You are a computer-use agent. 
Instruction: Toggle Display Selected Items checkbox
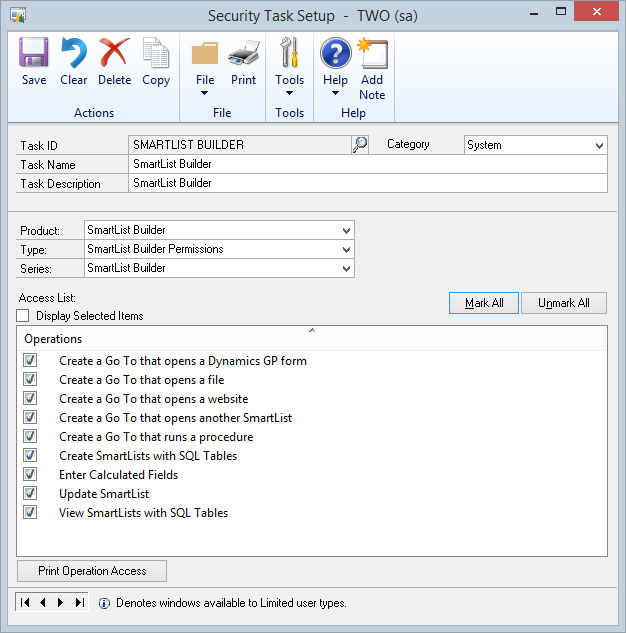tap(23, 316)
